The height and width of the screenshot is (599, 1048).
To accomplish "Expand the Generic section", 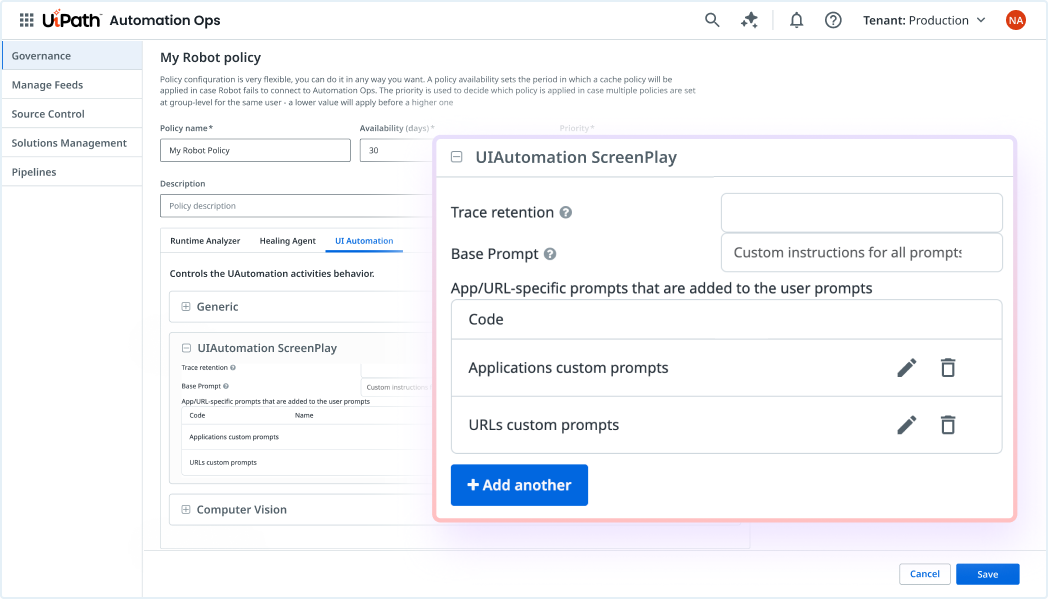I will (x=186, y=306).
